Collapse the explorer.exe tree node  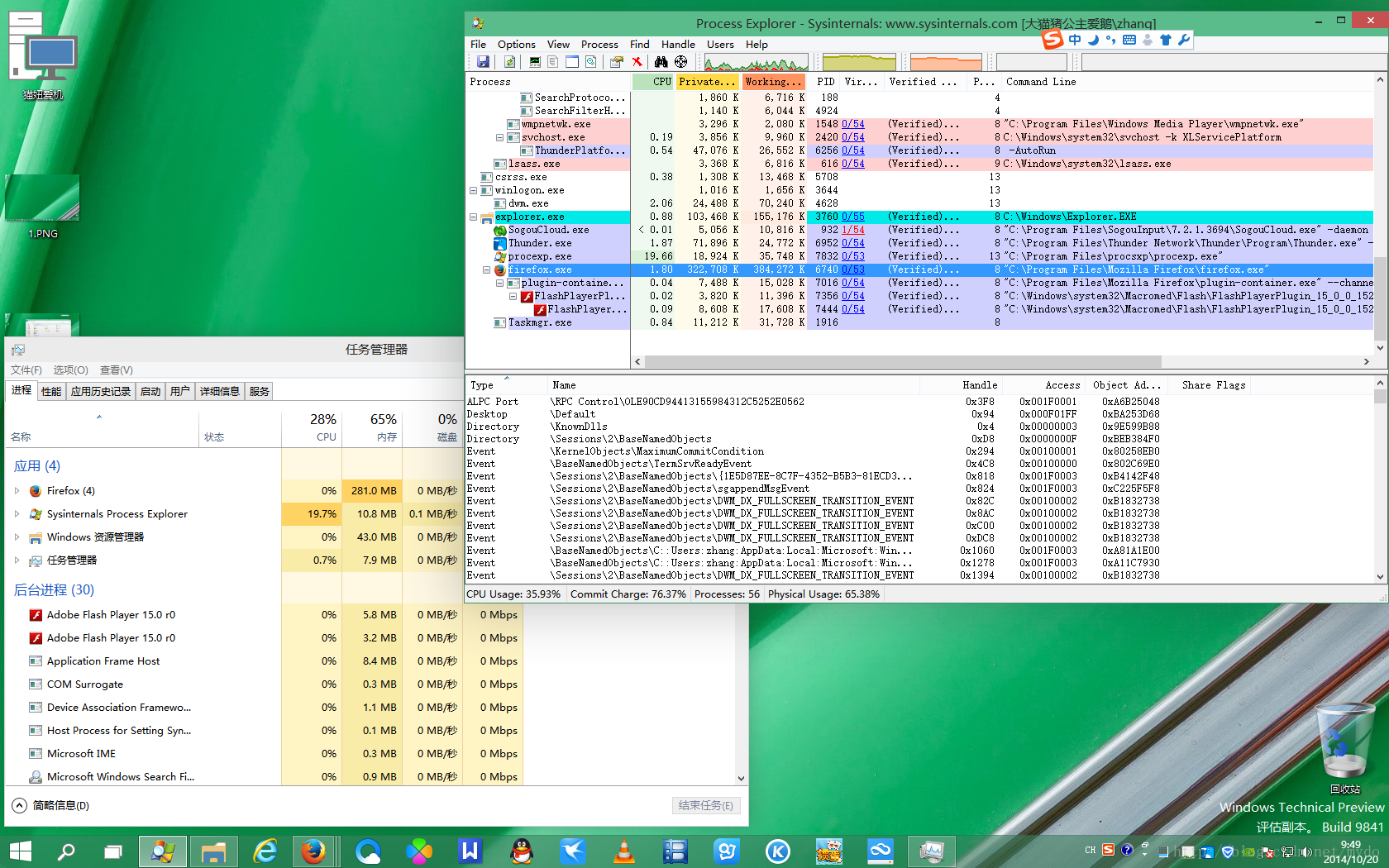pos(473,217)
